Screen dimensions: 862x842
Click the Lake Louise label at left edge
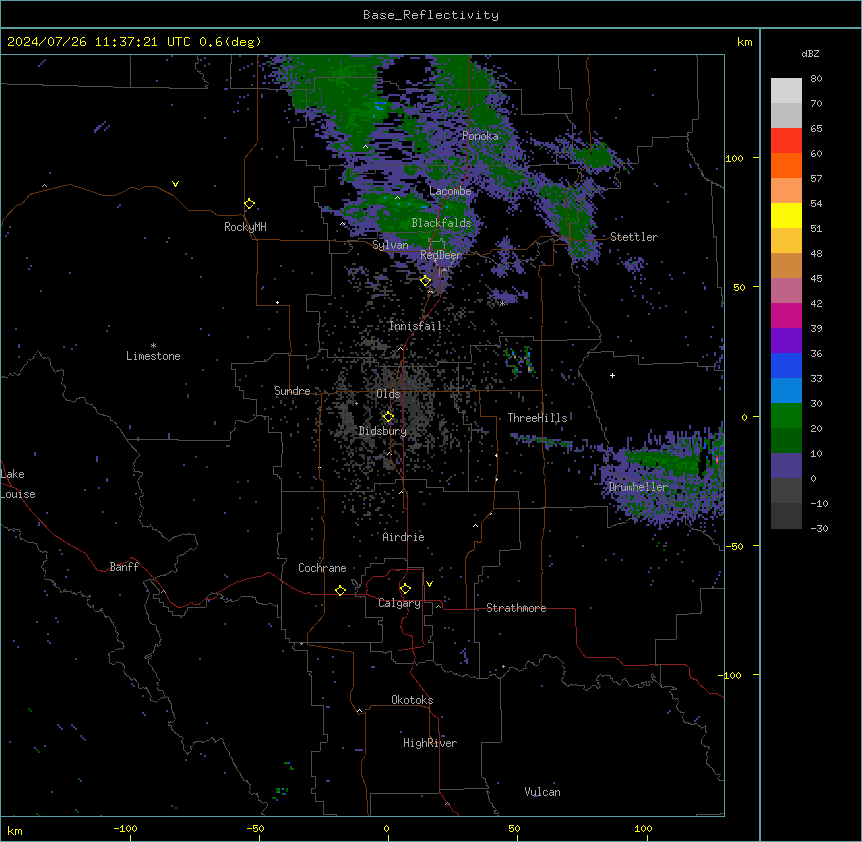click(18, 484)
